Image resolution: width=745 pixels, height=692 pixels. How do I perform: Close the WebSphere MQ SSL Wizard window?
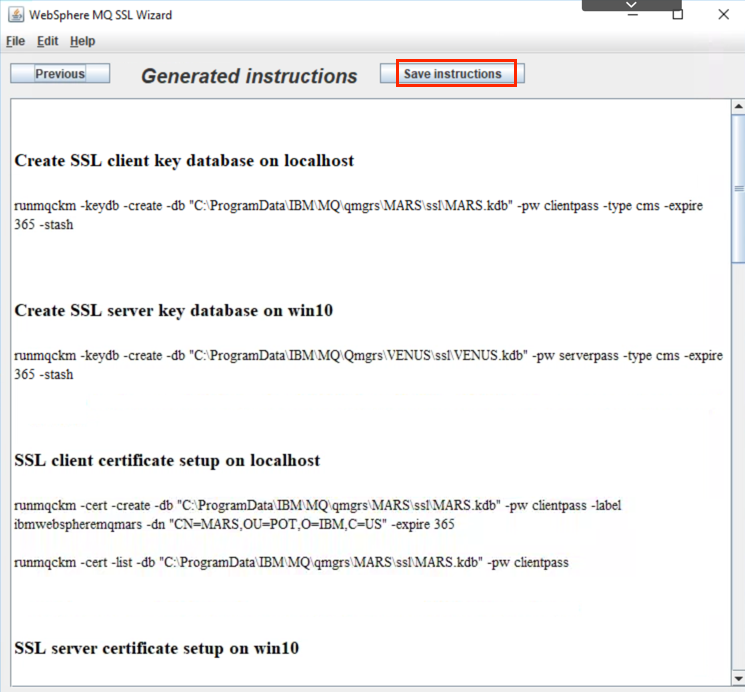pos(724,15)
